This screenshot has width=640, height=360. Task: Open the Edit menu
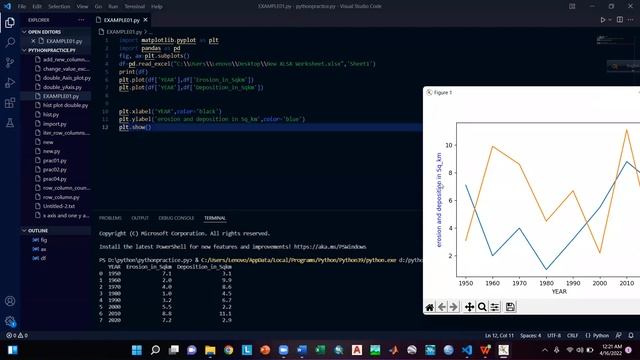pos(37,7)
